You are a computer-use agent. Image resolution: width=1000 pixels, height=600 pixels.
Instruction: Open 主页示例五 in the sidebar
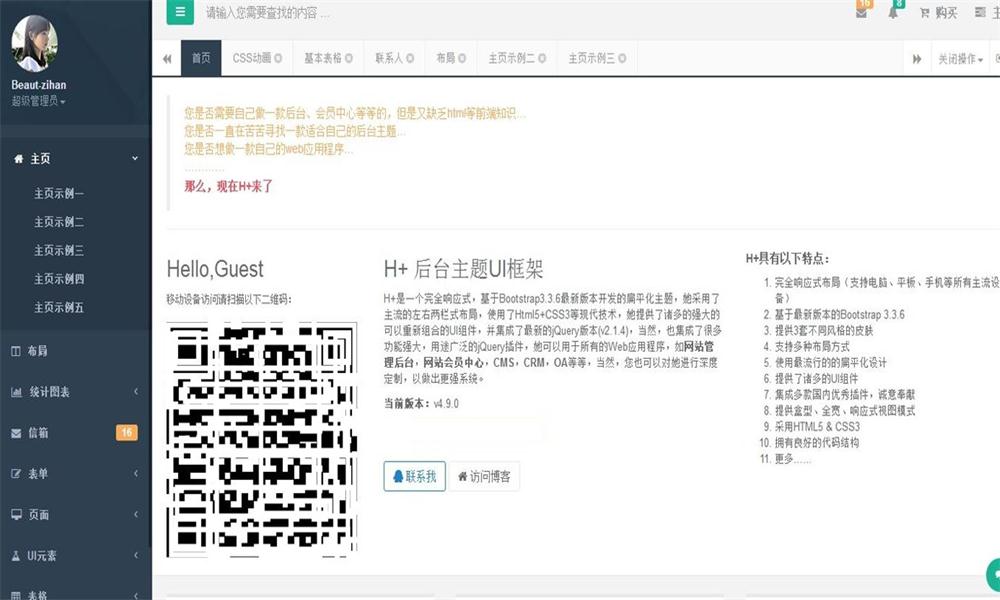(59, 307)
